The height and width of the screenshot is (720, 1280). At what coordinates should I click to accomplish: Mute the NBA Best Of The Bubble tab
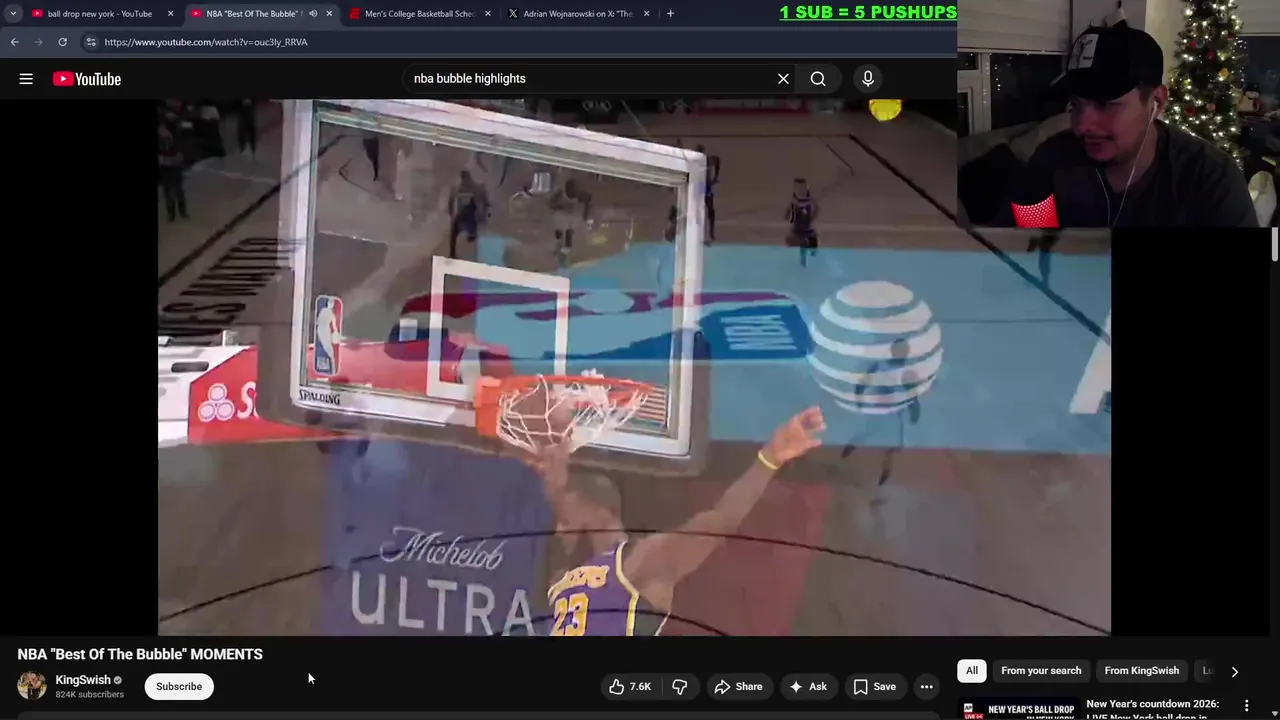coord(313,14)
